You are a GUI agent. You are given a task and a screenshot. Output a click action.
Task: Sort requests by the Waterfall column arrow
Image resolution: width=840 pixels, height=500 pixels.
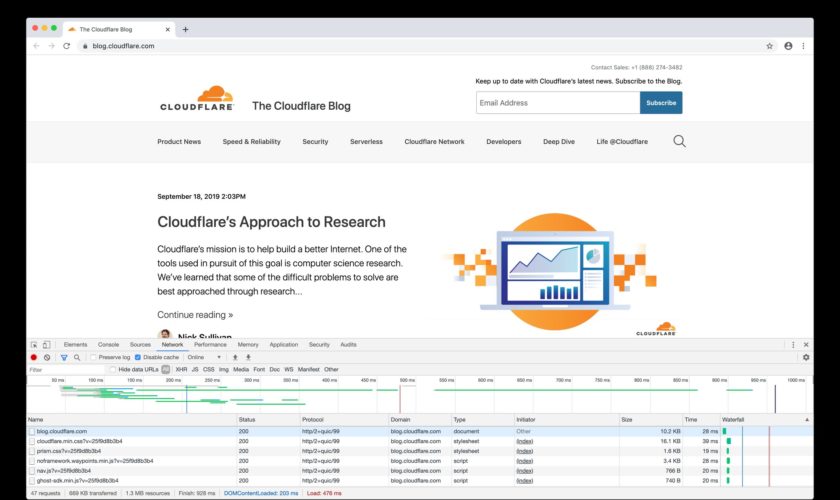point(807,419)
